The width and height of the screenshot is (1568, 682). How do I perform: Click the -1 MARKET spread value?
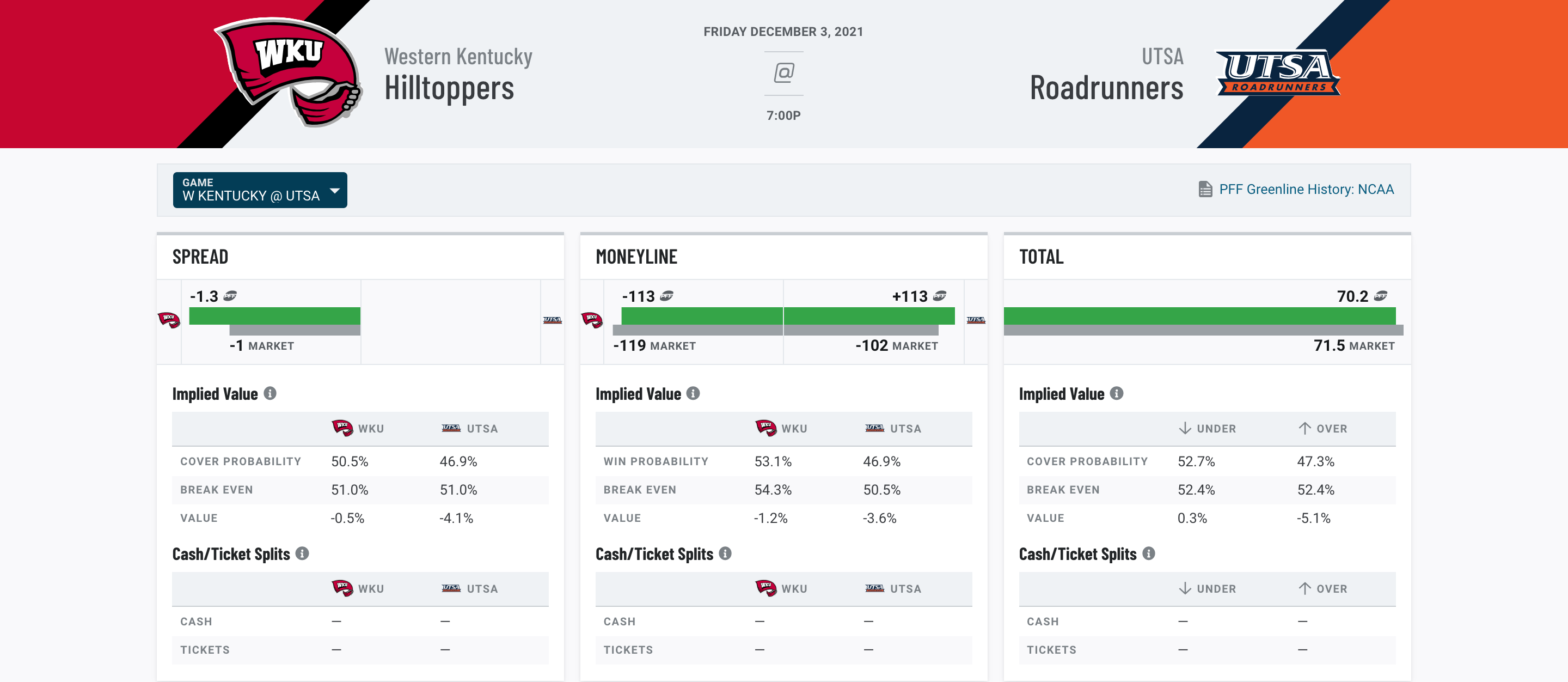(x=262, y=346)
